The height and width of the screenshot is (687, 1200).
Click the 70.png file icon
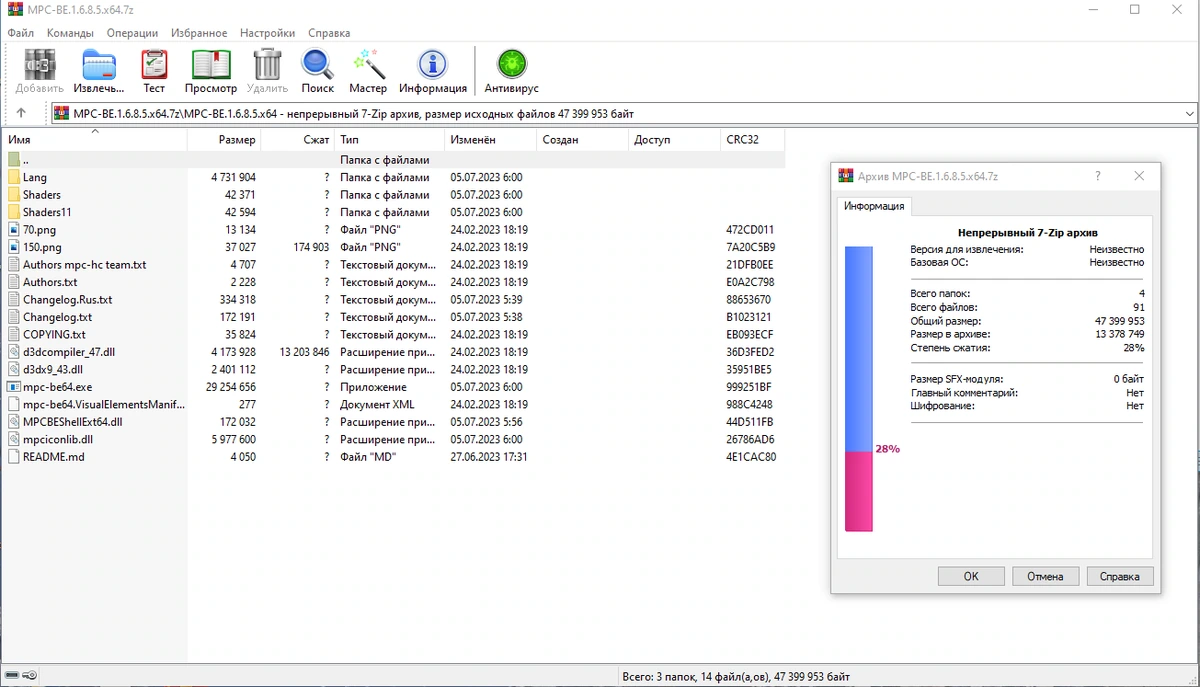pyautogui.click(x=14, y=230)
